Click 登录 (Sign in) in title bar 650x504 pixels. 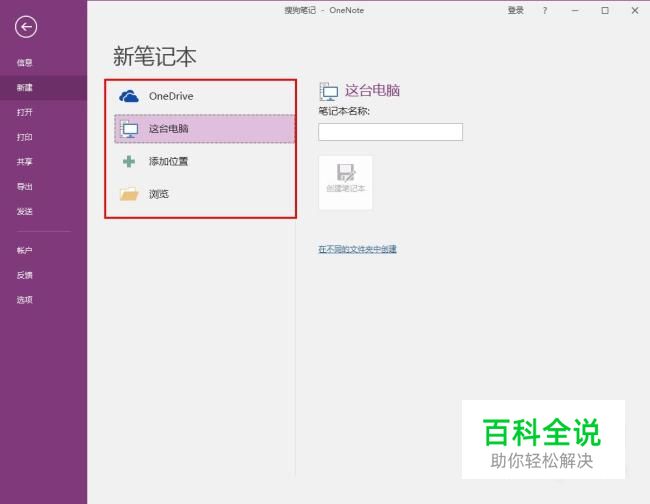pyautogui.click(x=516, y=10)
